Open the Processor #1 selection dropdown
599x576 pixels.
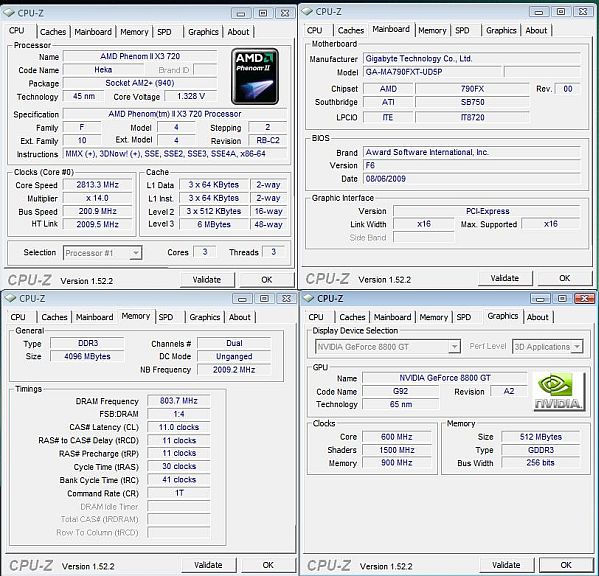click(x=135, y=253)
